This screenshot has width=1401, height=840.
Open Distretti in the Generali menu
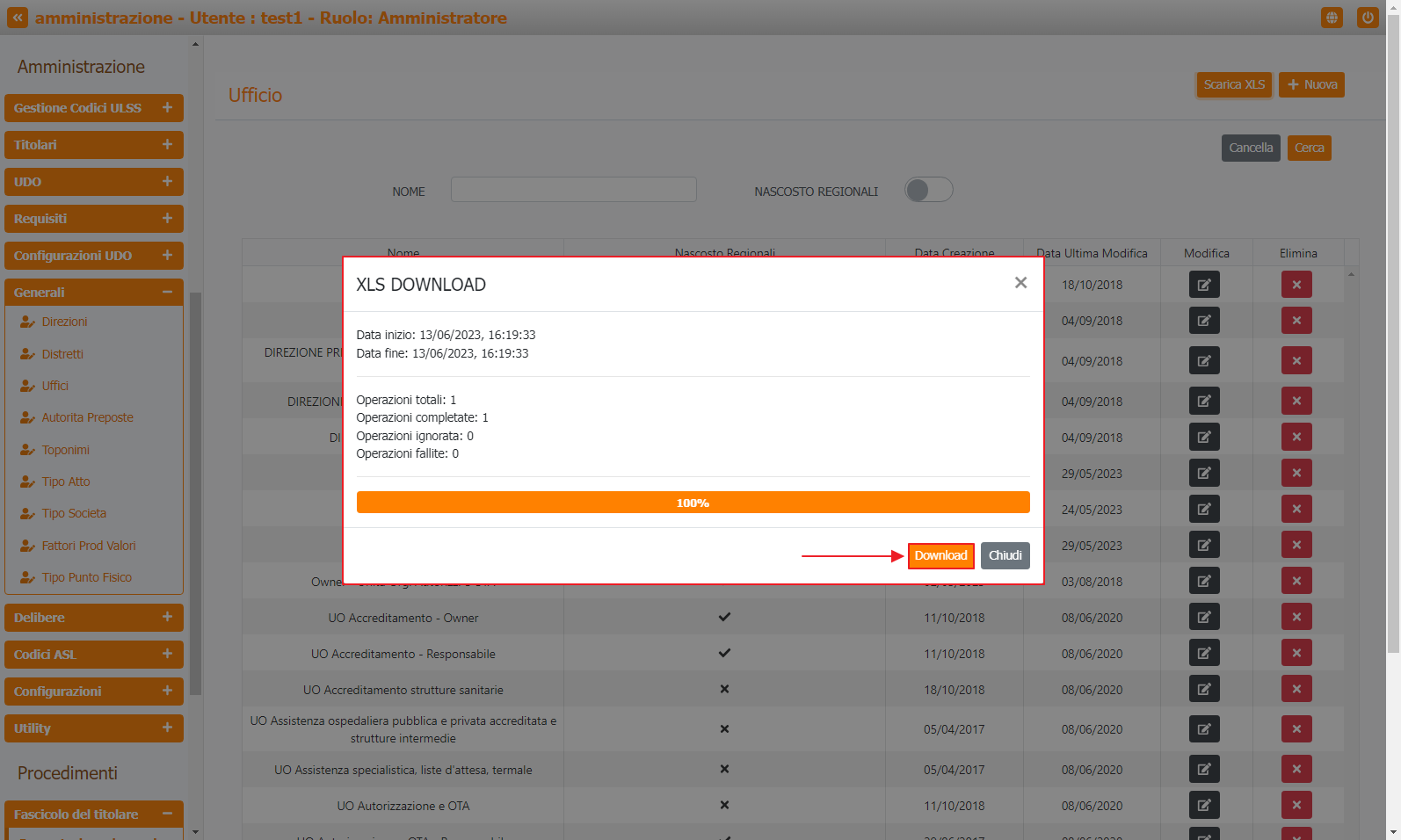(x=62, y=354)
